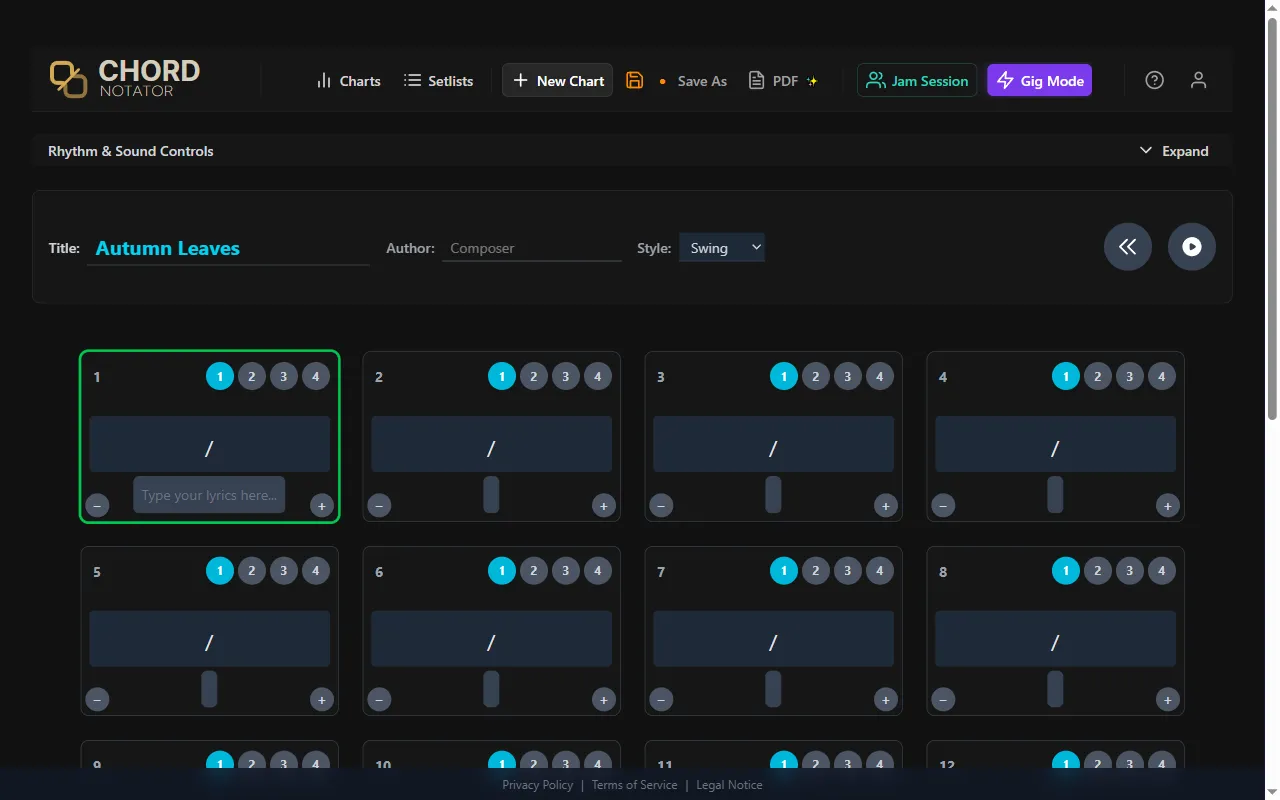
Task: Save the chart using the floppy disk icon
Action: [x=634, y=80]
